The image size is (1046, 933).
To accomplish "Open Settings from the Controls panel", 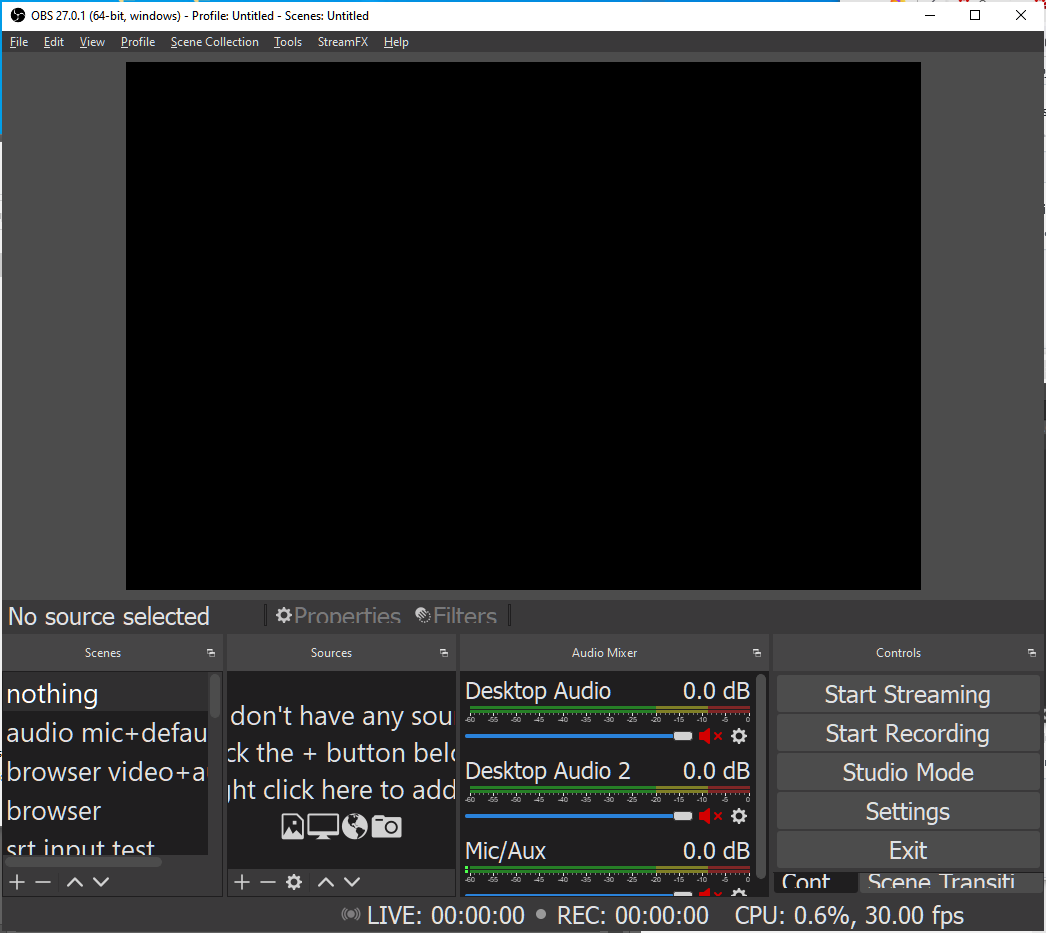I will click(x=906, y=812).
